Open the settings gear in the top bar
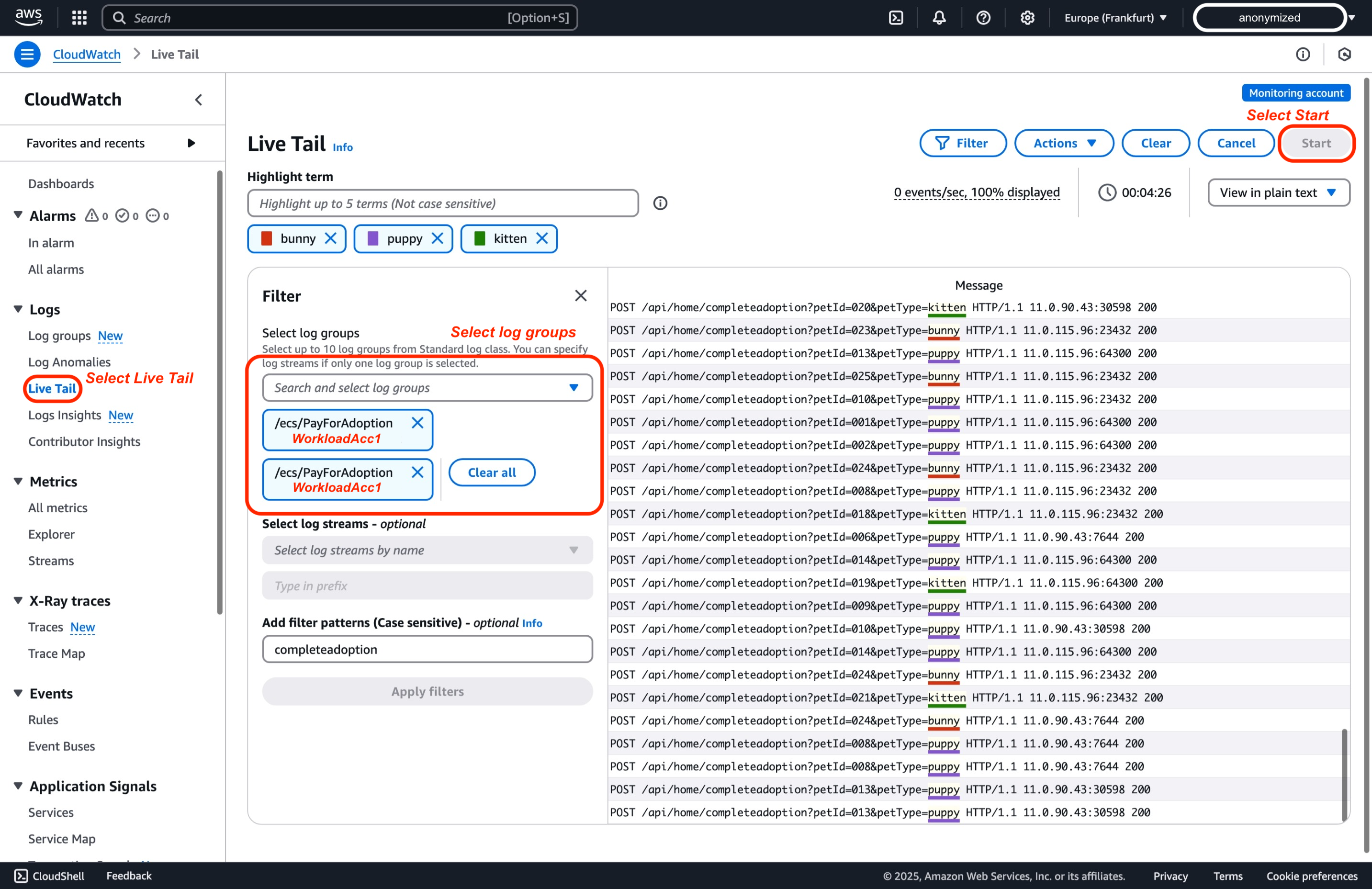Screen dimensions: 1372x889 pos(1027,18)
